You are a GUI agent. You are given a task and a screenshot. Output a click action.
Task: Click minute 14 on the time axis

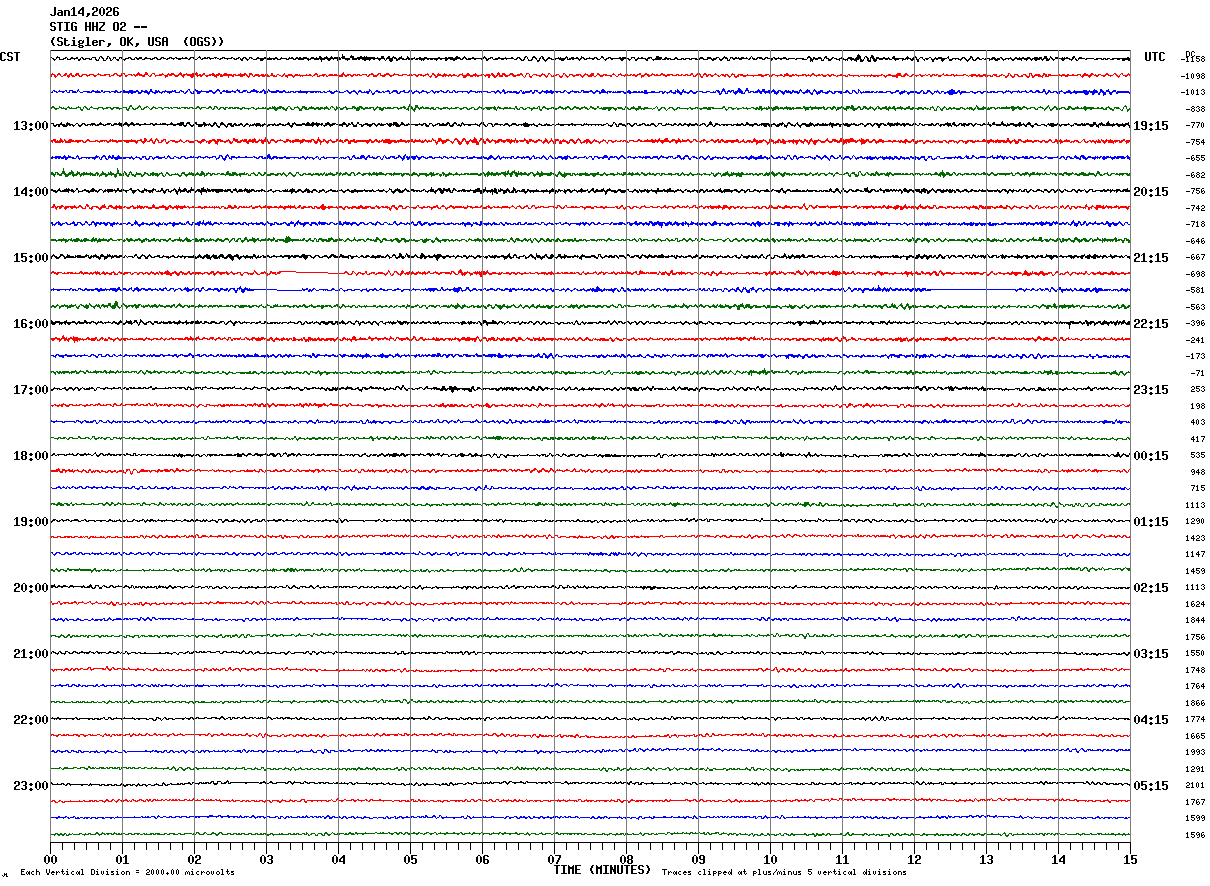click(x=1058, y=859)
